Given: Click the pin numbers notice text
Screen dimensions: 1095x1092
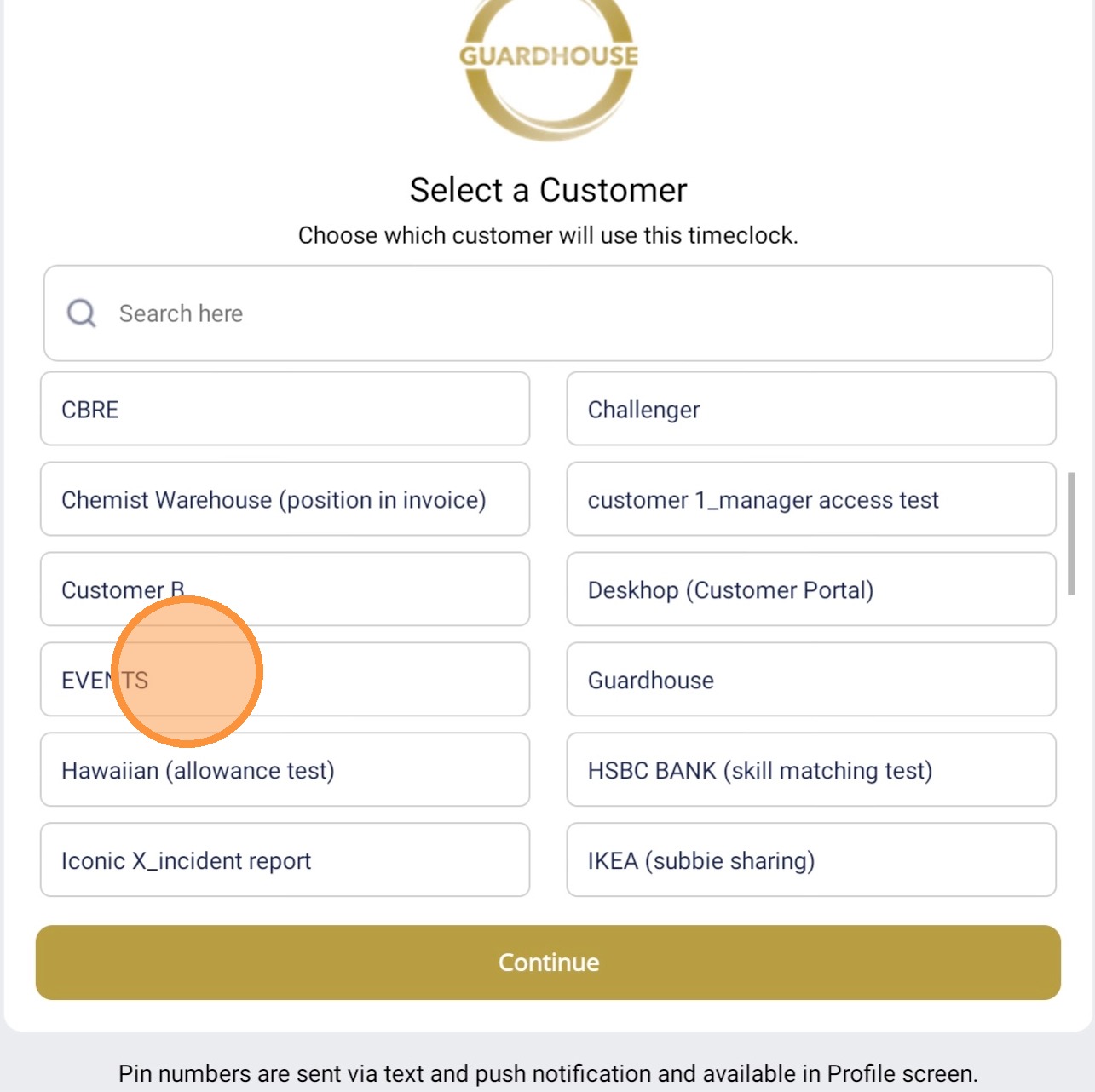Looking at the screenshot, I should [x=548, y=1073].
